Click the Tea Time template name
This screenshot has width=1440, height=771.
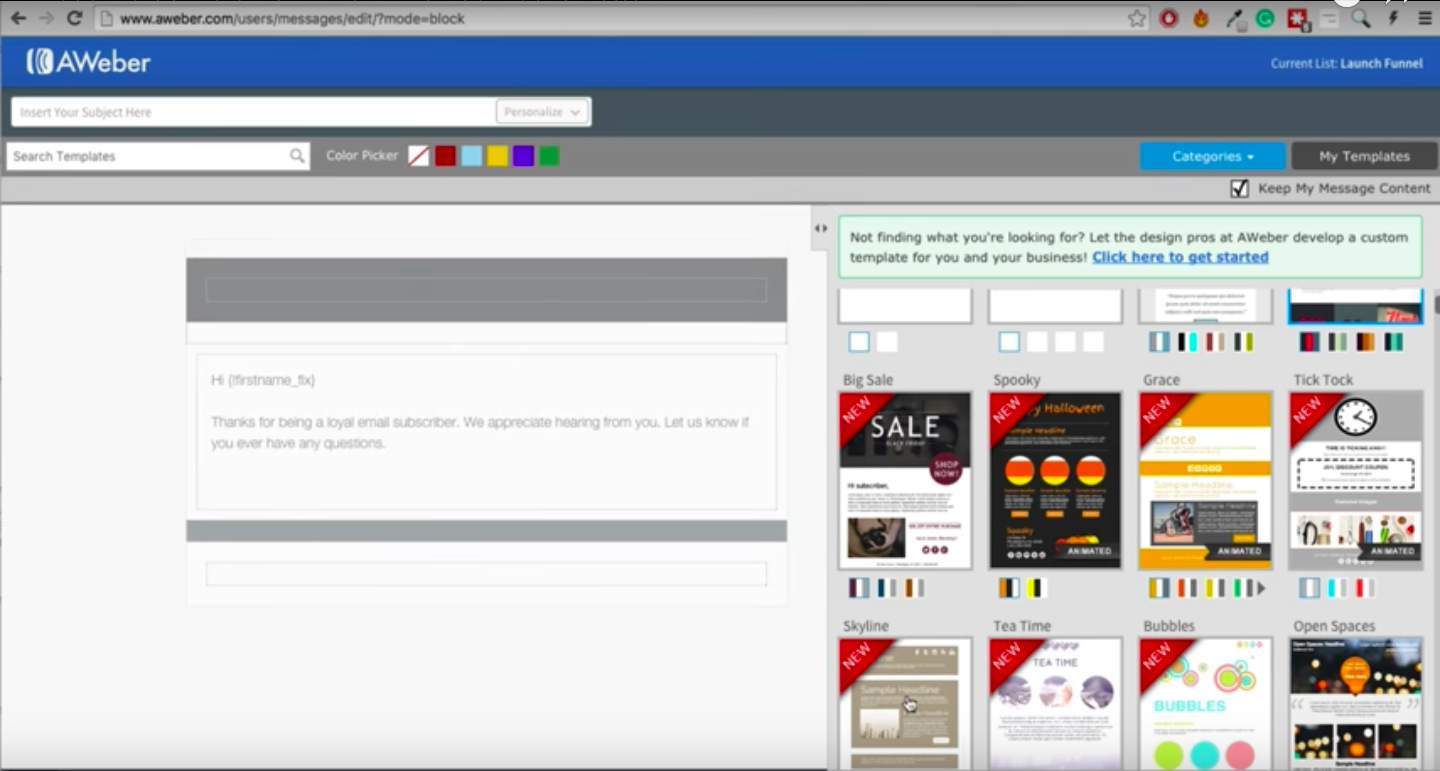[1022, 626]
